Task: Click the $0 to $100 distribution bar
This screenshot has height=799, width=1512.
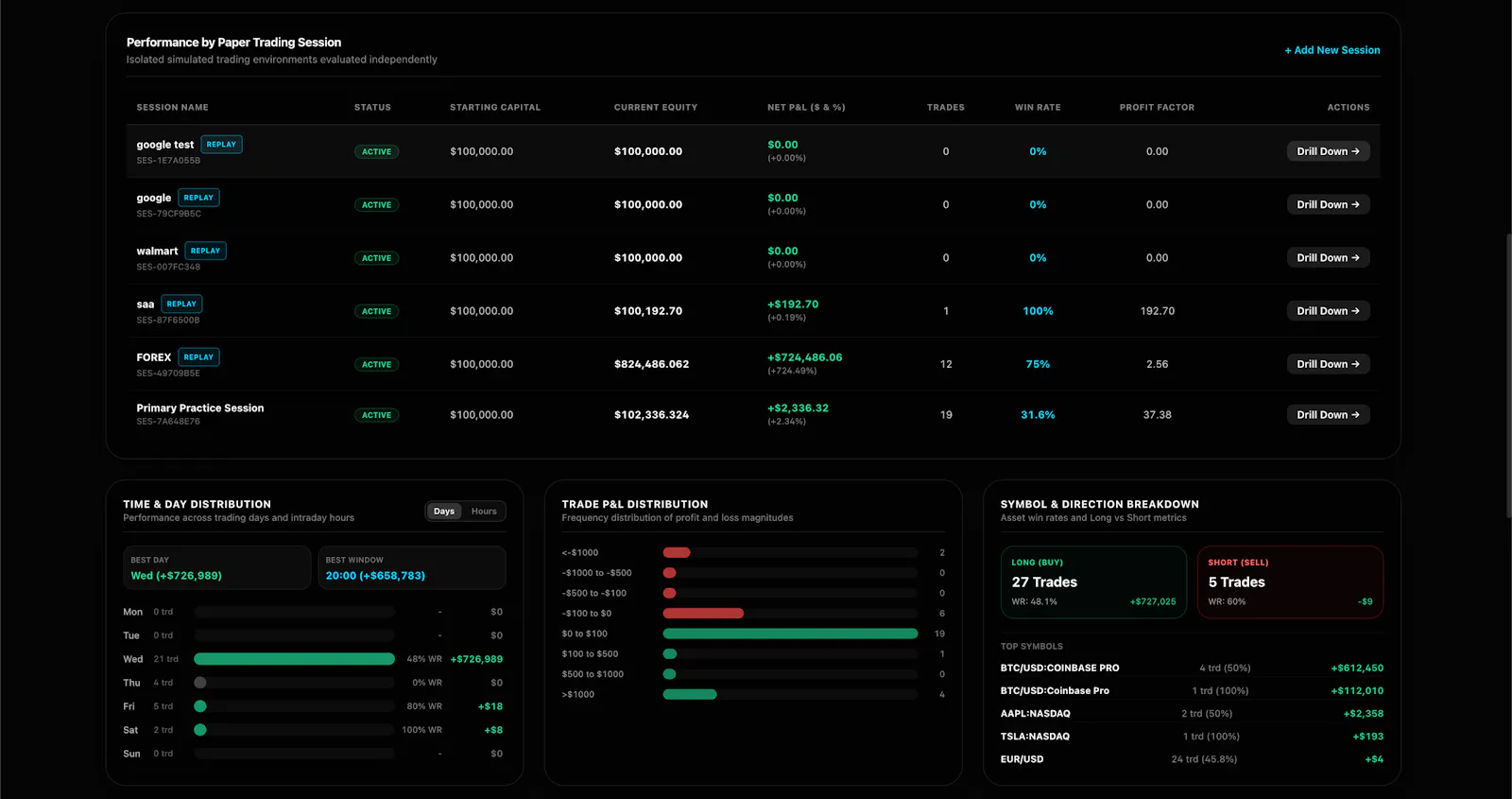Action: 790,634
